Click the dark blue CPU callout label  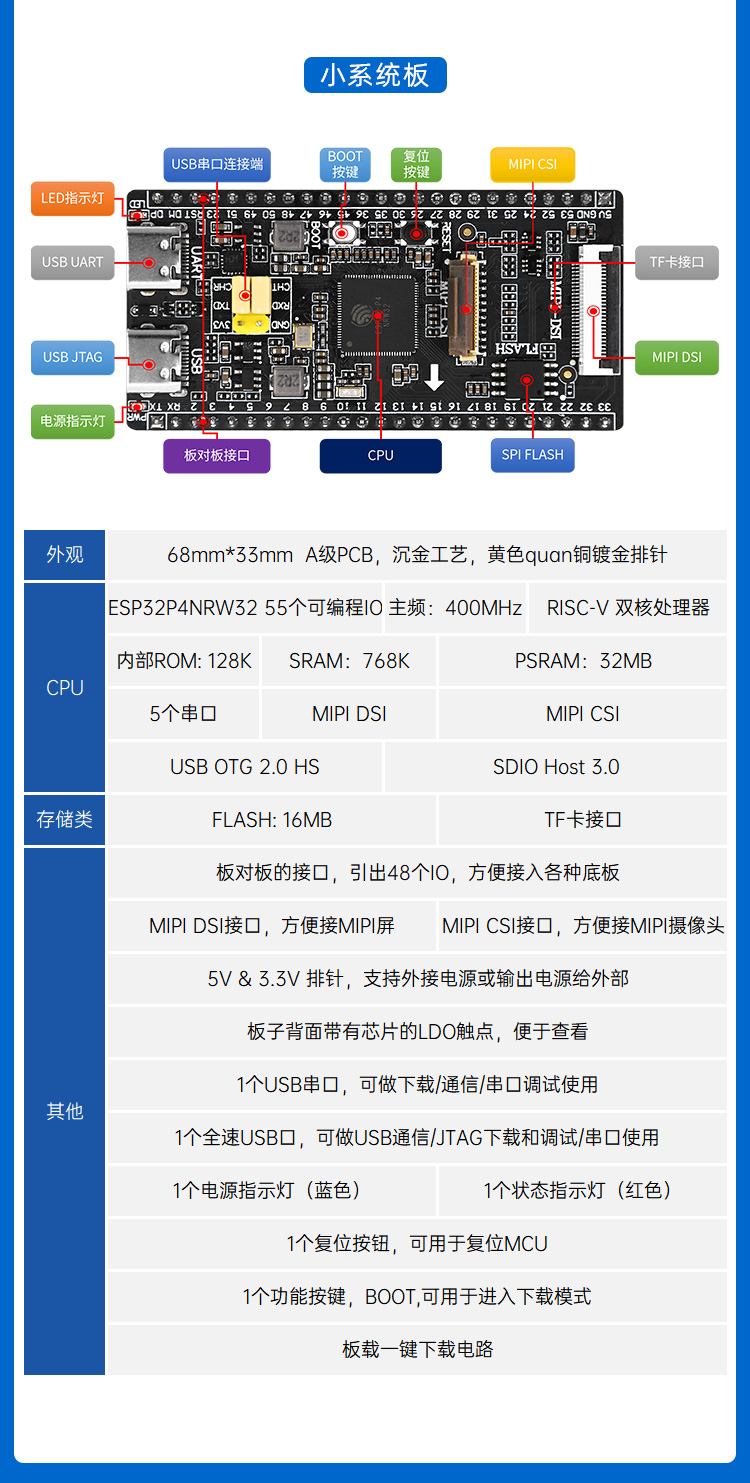(381, 455)
